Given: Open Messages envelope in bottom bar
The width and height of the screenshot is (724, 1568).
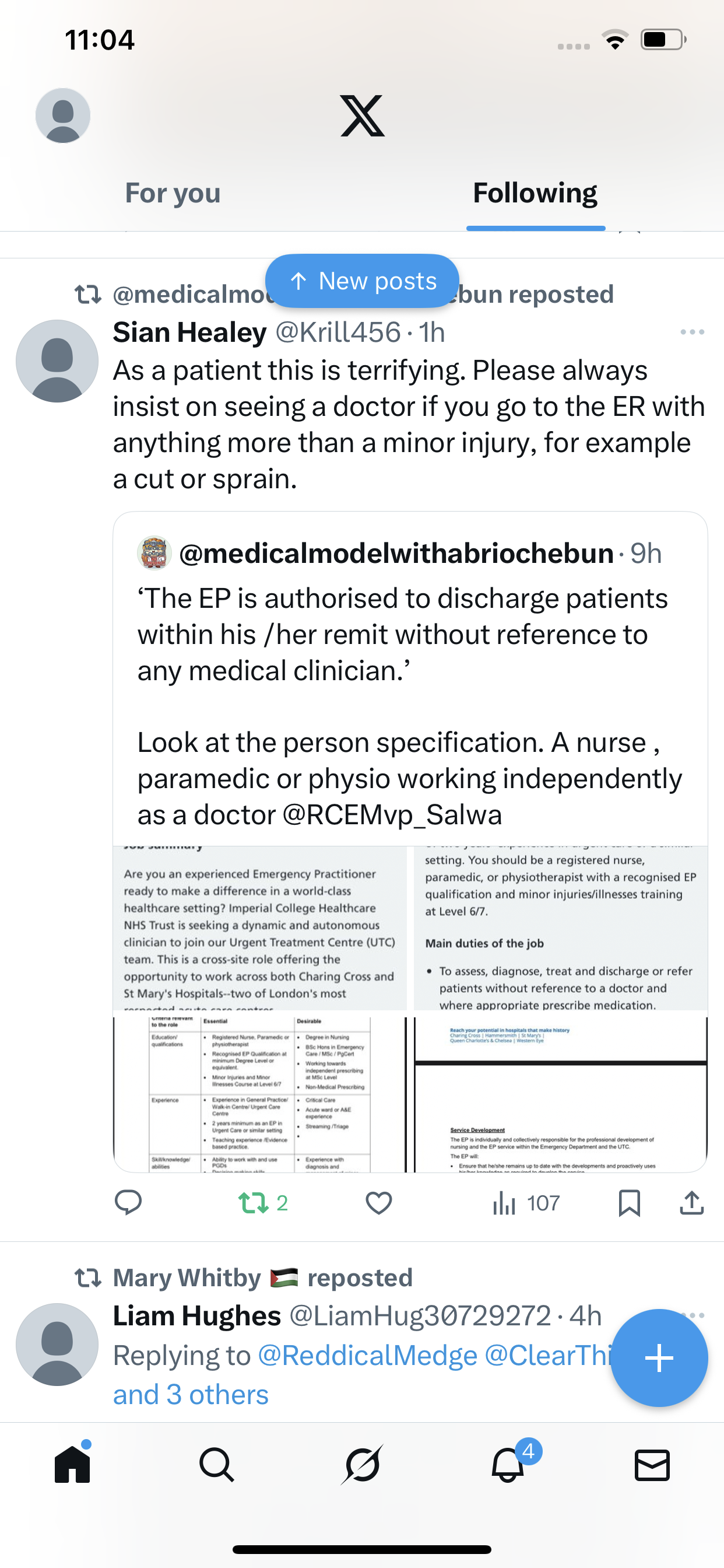Looking at the screenshot, I should point(652,1464).
